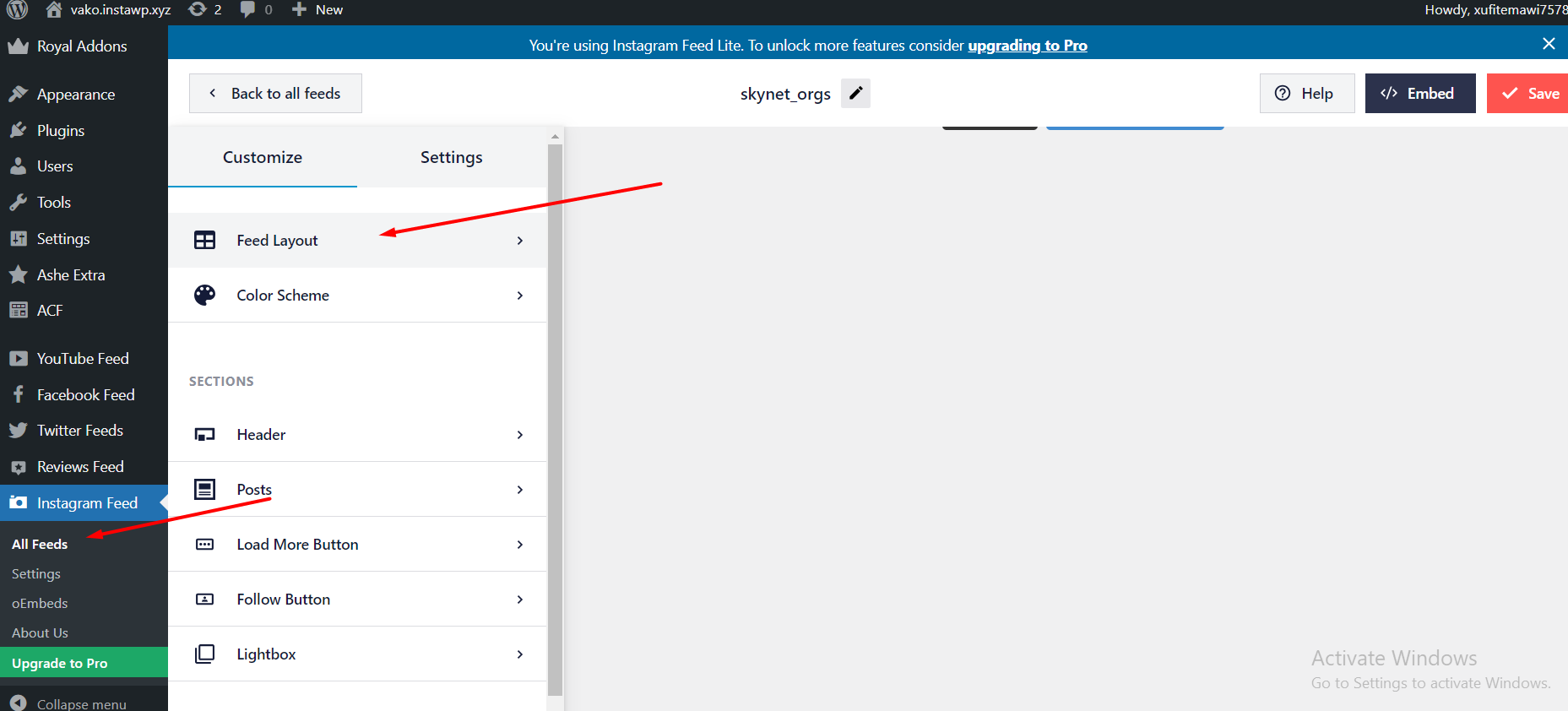Image resolution: width=1568 pixels, height=711 pixels.
Task: Expand Feed Layout chevron
Action: tap(519, 240)
